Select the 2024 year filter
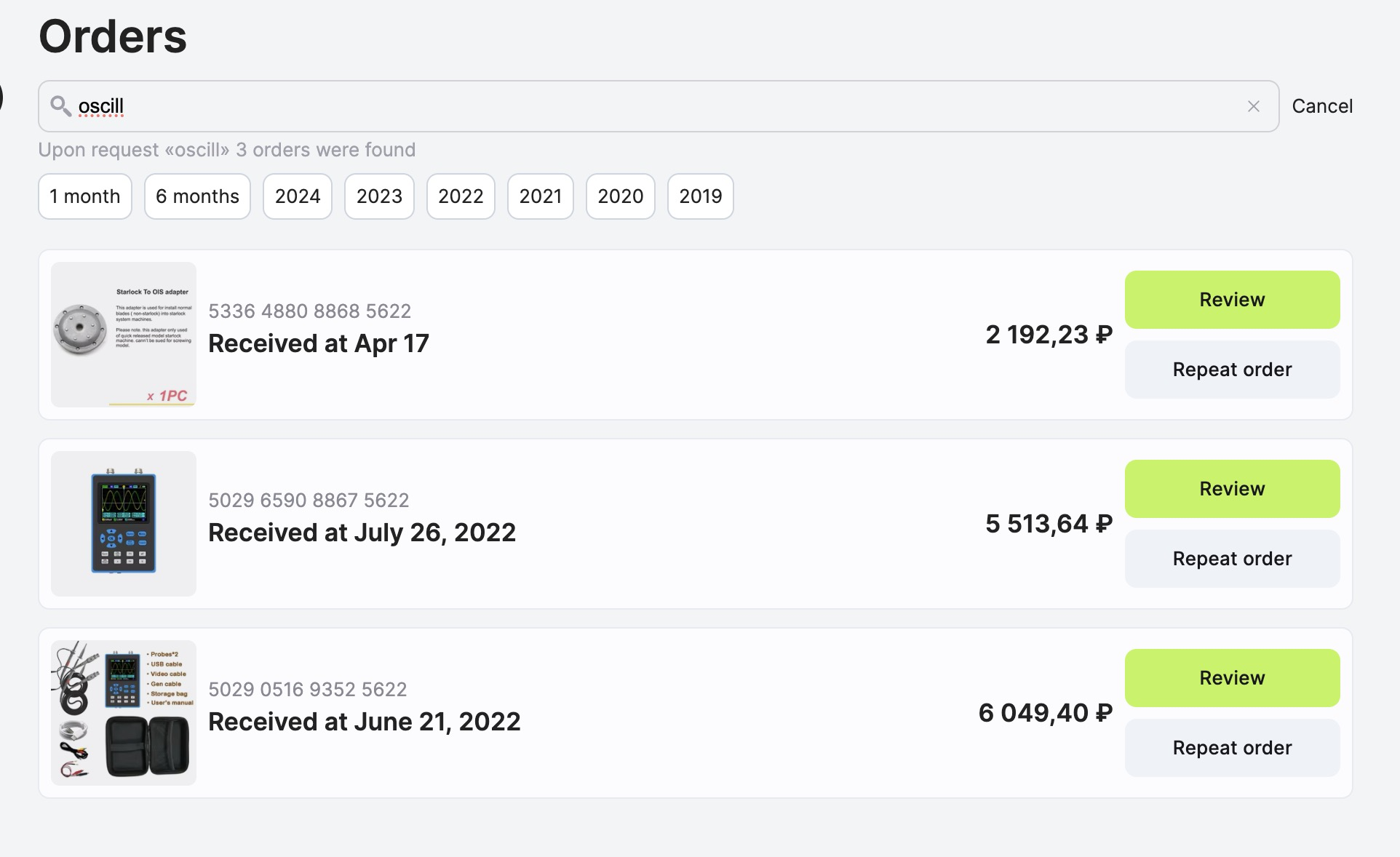This screenshot has height=857, width=1400. click(x=297, y=196)
